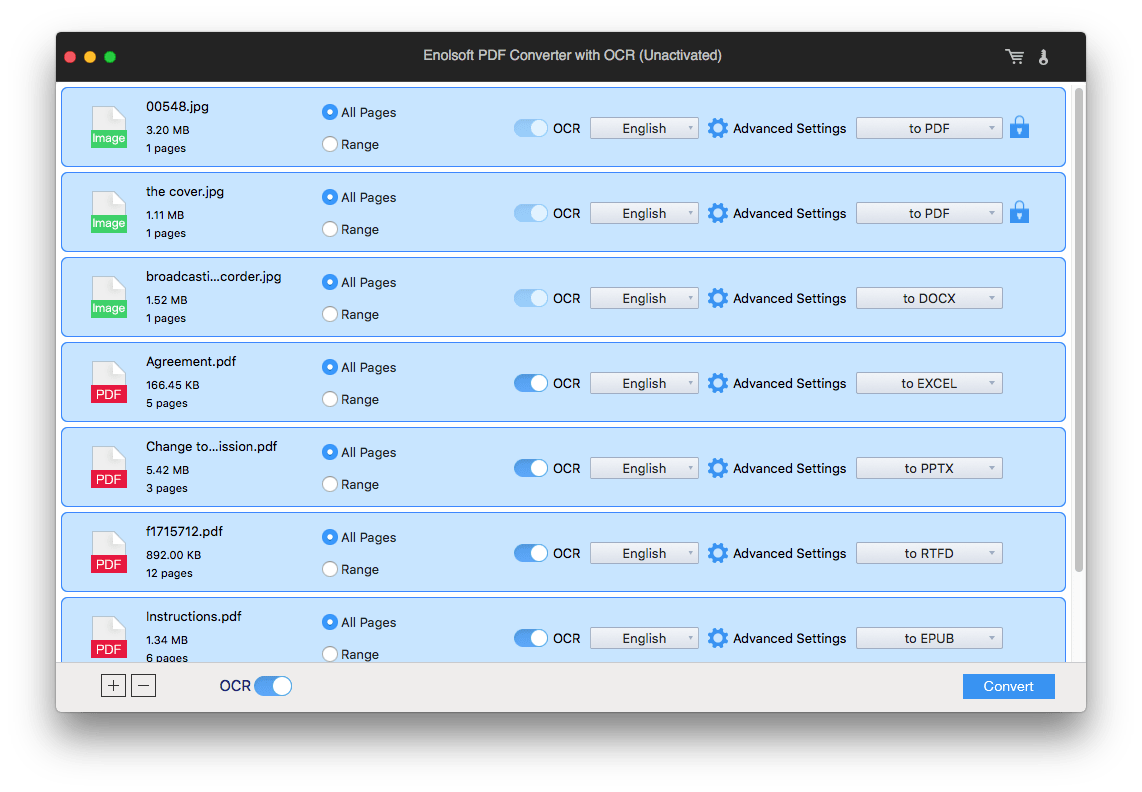
Task: Click the vertical scrollbar of file list
Action: (1078, 330)
